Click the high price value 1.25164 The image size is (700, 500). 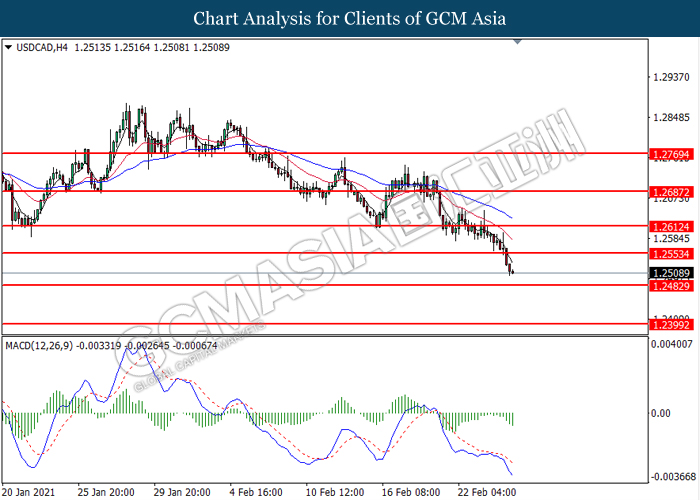(132, 47)
